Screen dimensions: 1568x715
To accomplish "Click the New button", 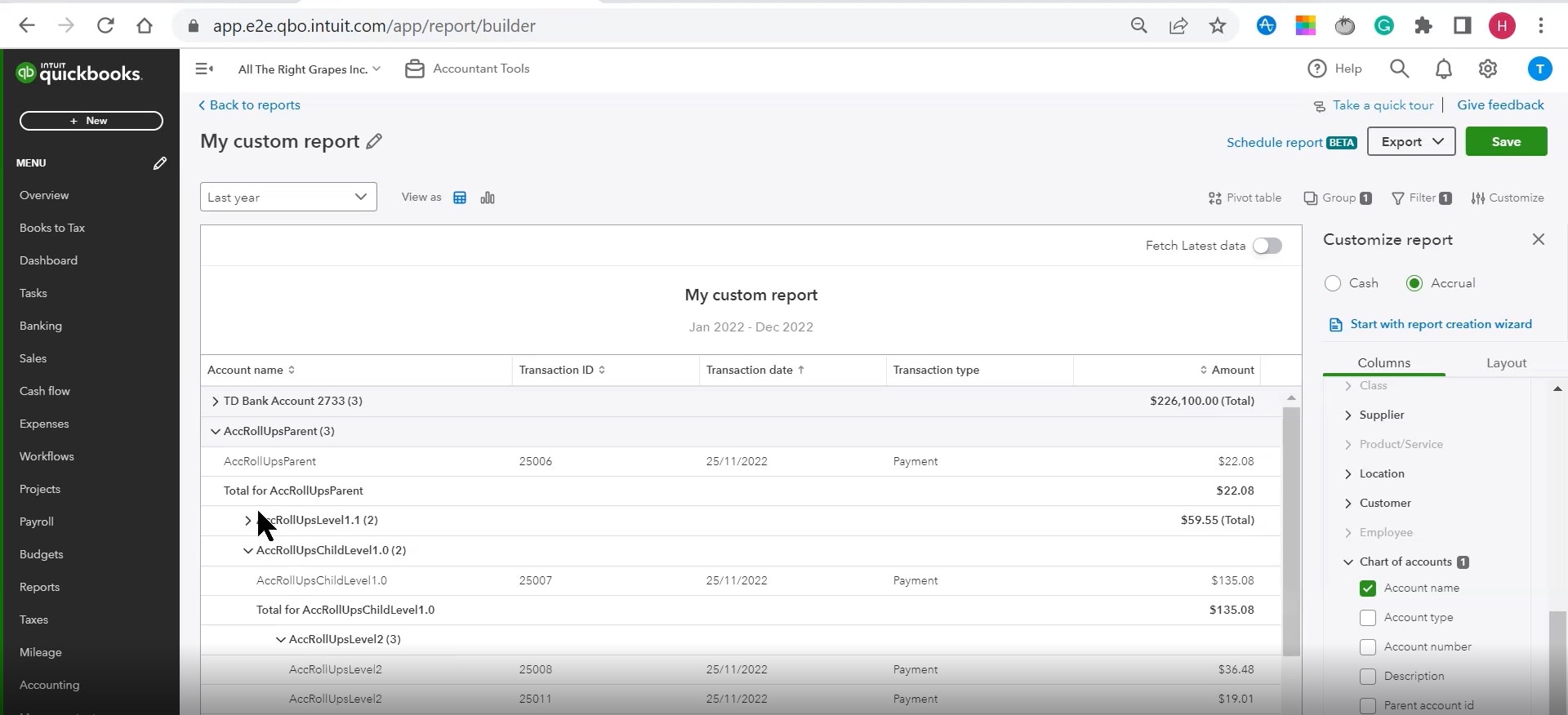I will [91, 121].
